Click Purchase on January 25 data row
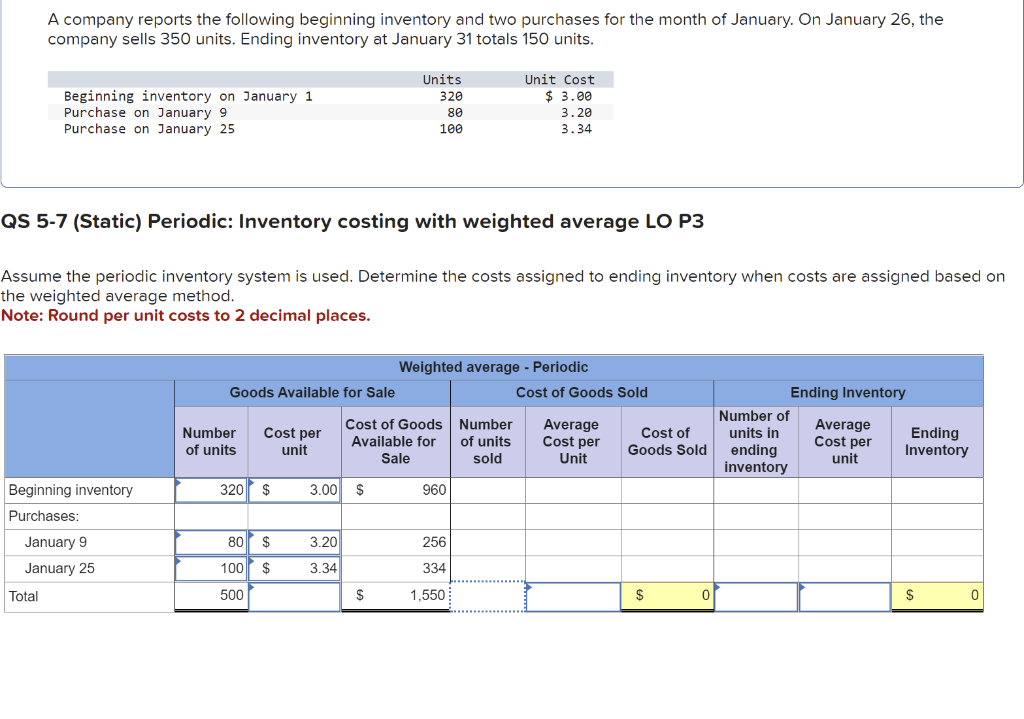The height and width of the screenshot is (719, 1024). (330, 129)
